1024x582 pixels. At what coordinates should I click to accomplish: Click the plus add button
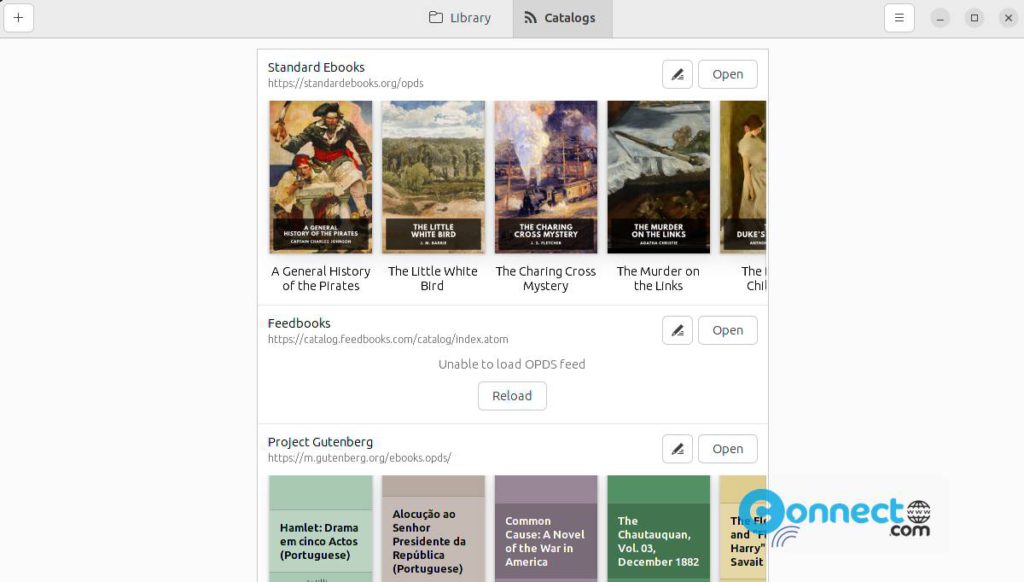18,18
